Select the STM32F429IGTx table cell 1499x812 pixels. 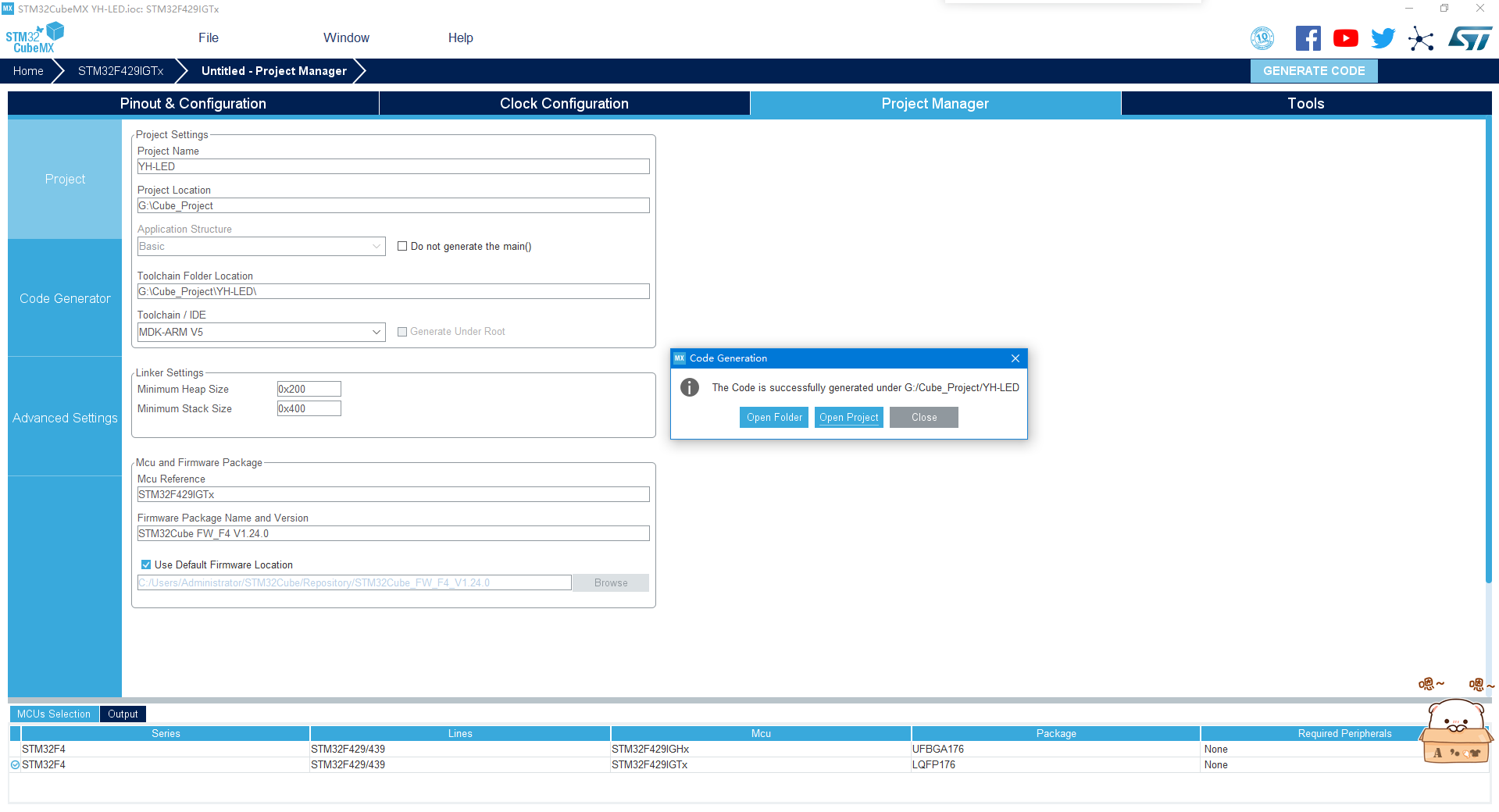click(761, 765)
